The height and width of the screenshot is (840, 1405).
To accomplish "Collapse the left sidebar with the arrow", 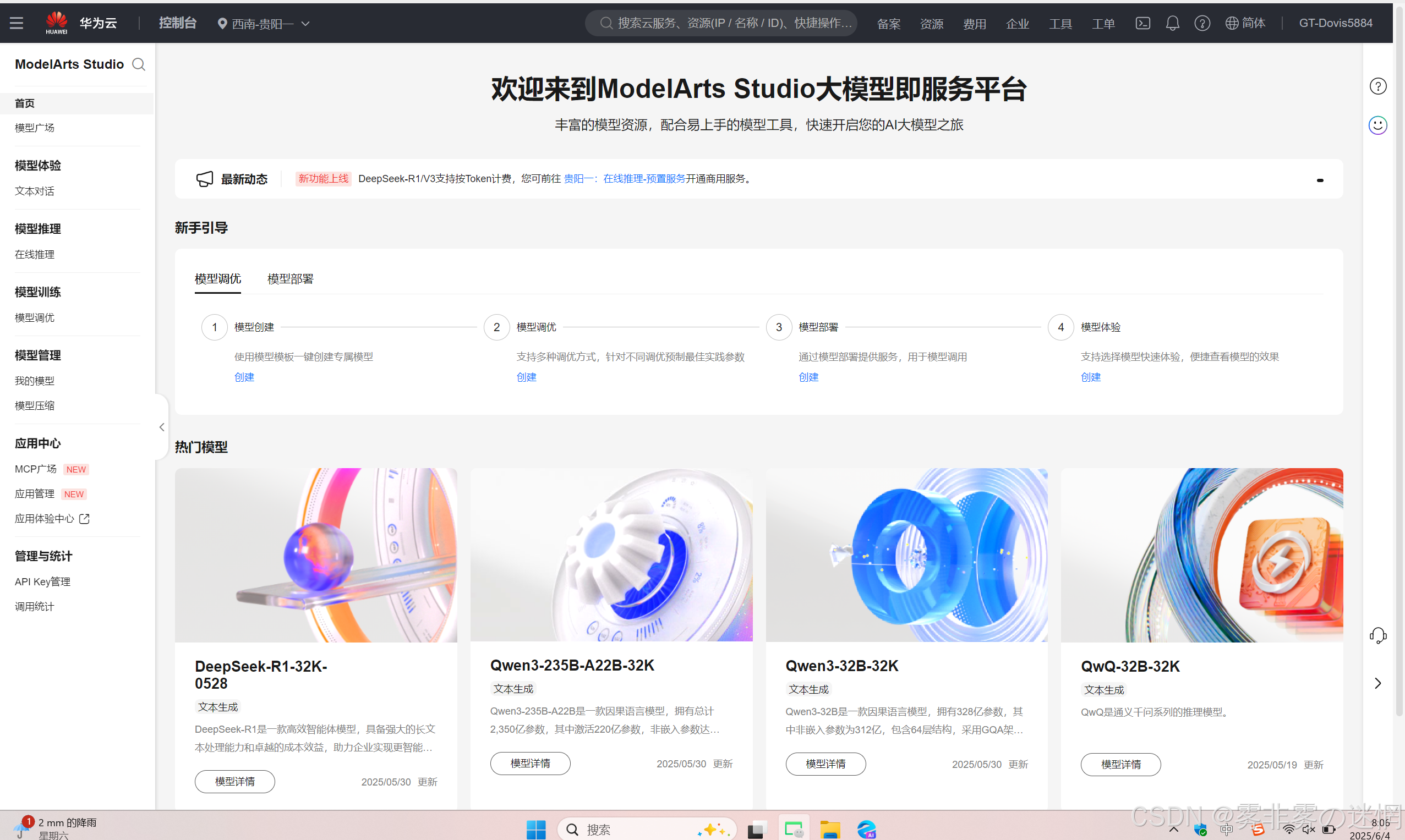I will 161,427.
